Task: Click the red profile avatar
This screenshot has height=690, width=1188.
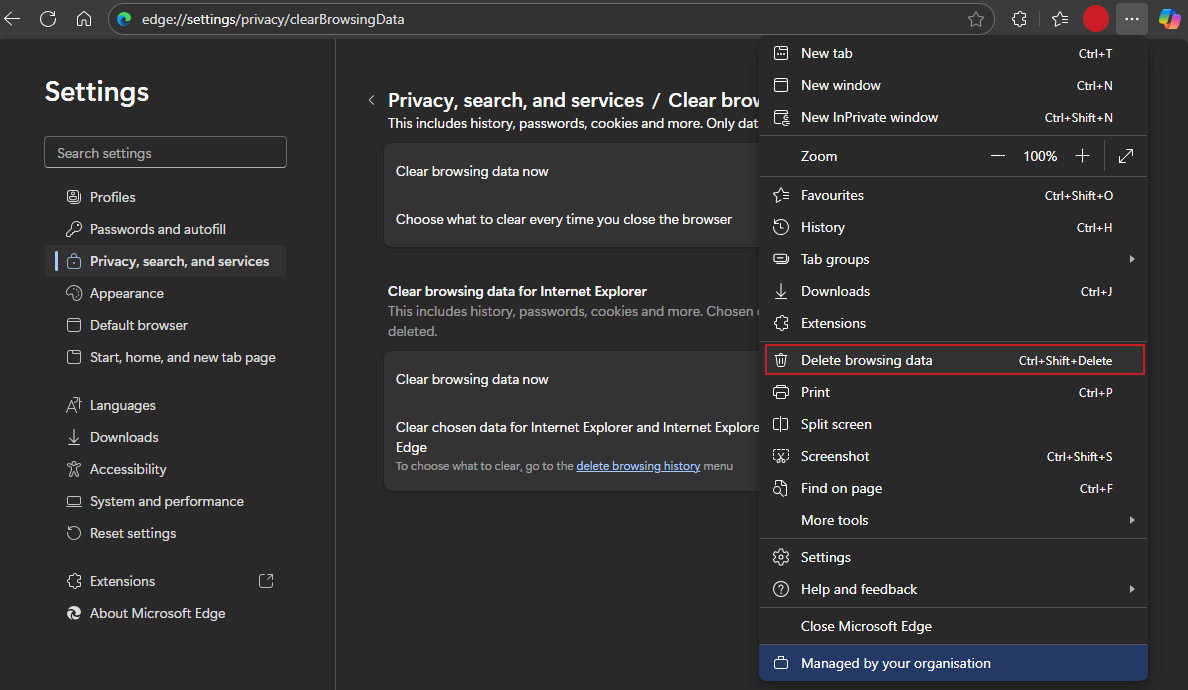Action: (1096, 19)
